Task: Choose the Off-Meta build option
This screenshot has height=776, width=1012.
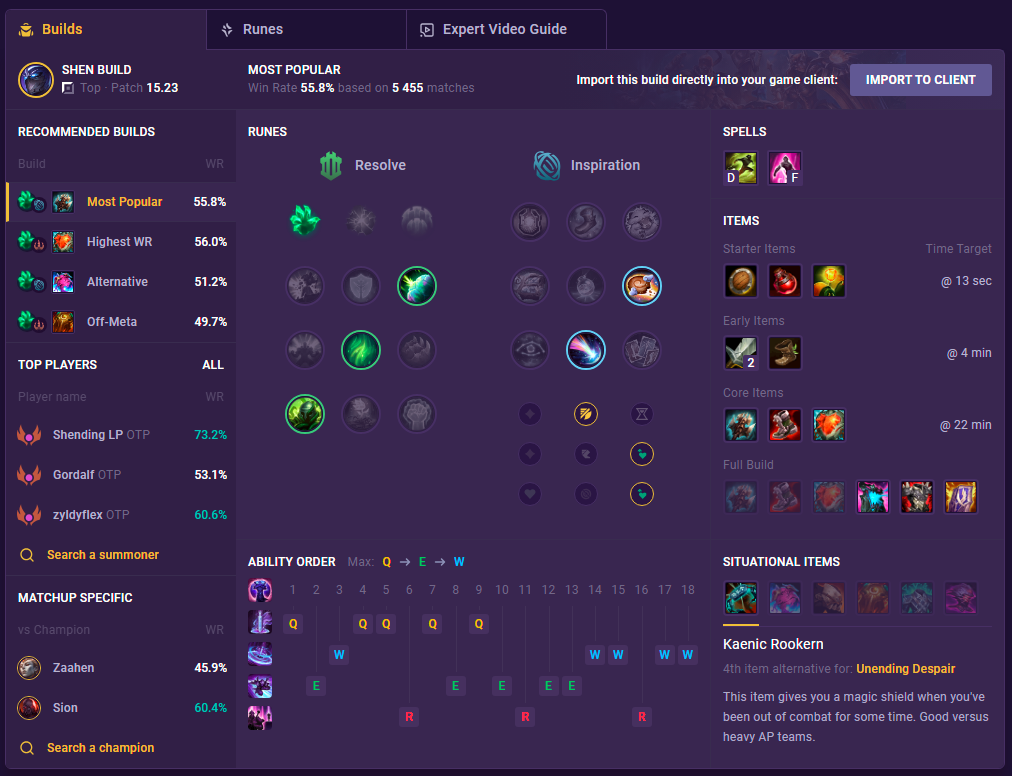Action: [121, 322]
